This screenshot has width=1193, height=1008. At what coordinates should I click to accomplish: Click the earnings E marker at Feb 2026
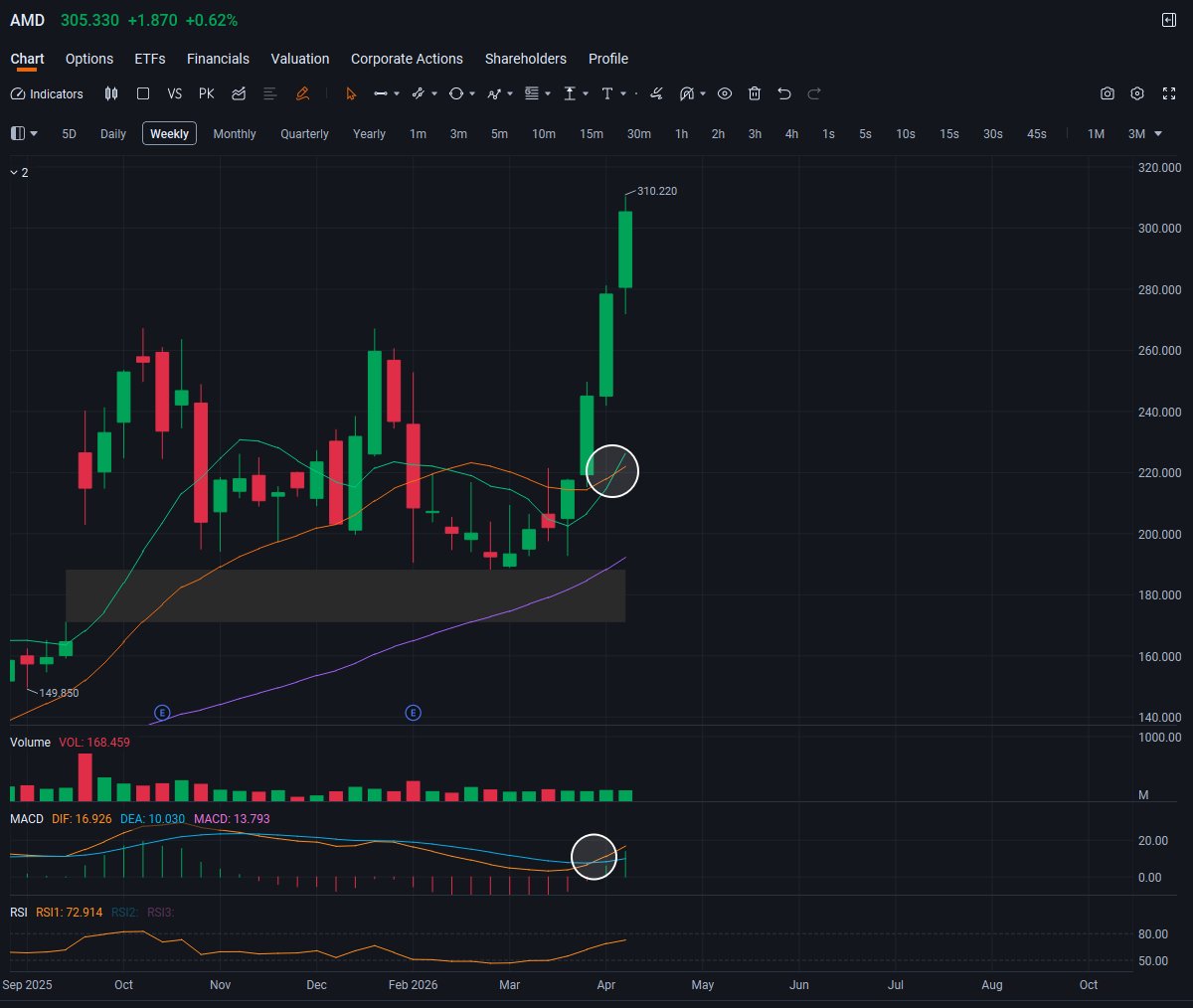414,713
